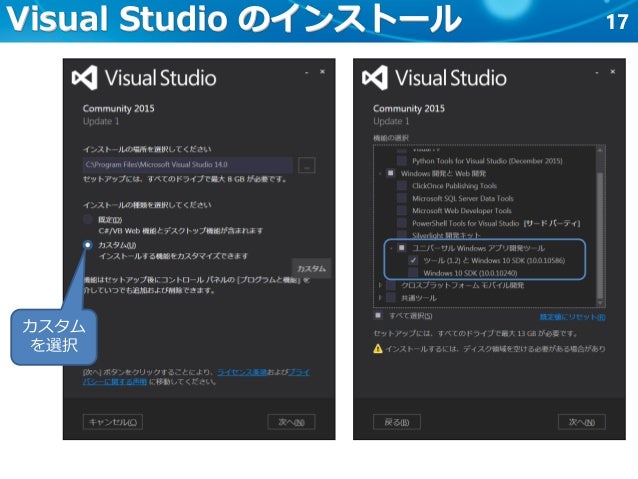Image resolution: width=638 pixels, height=479 pixels.
Task: Close the left Visual Studio installer window
Action: coord(322,72)
